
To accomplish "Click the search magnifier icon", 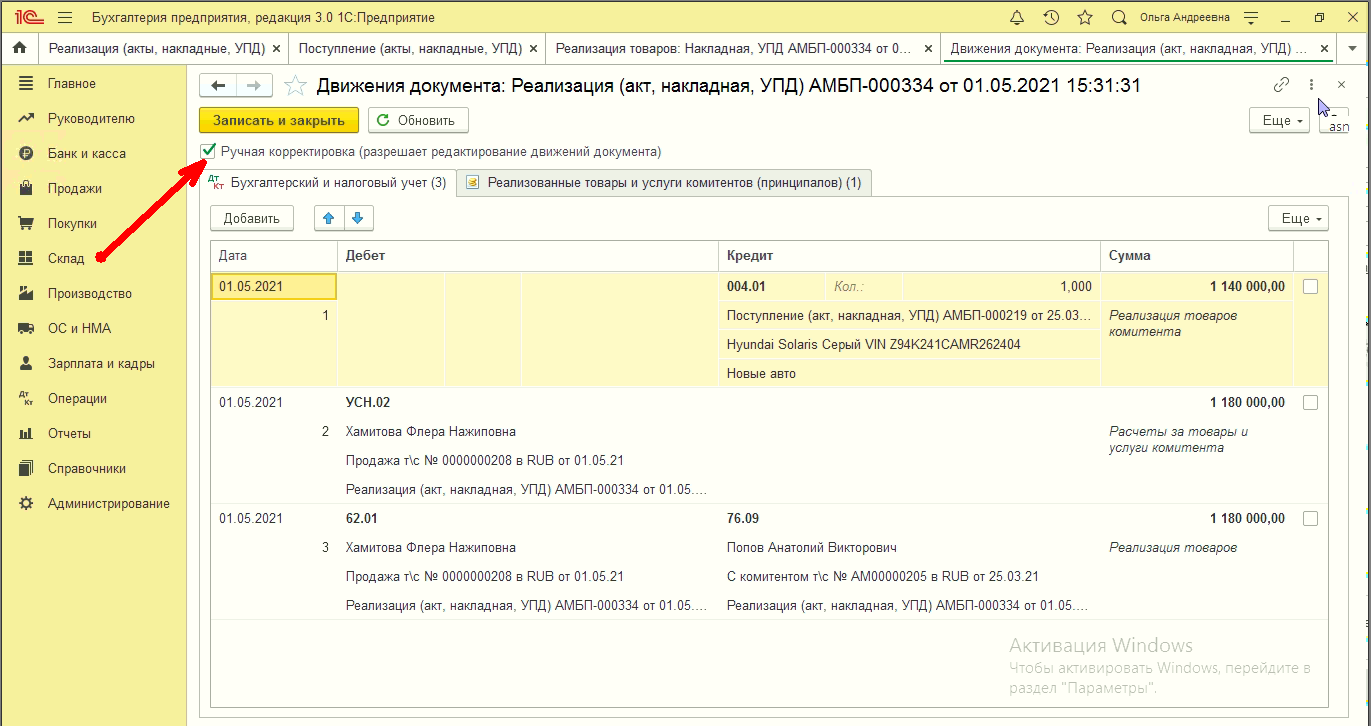I will [1119, 18].
